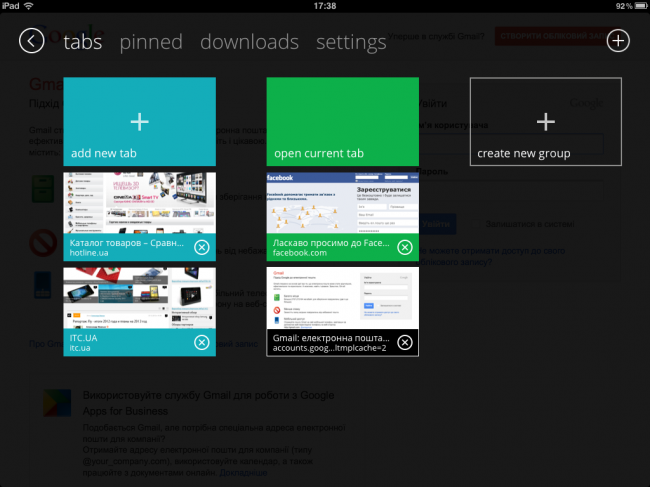The width and height of the screenshot is (650, 487).
Task: Close the hotline.ua tab
Action: point(202,247)
